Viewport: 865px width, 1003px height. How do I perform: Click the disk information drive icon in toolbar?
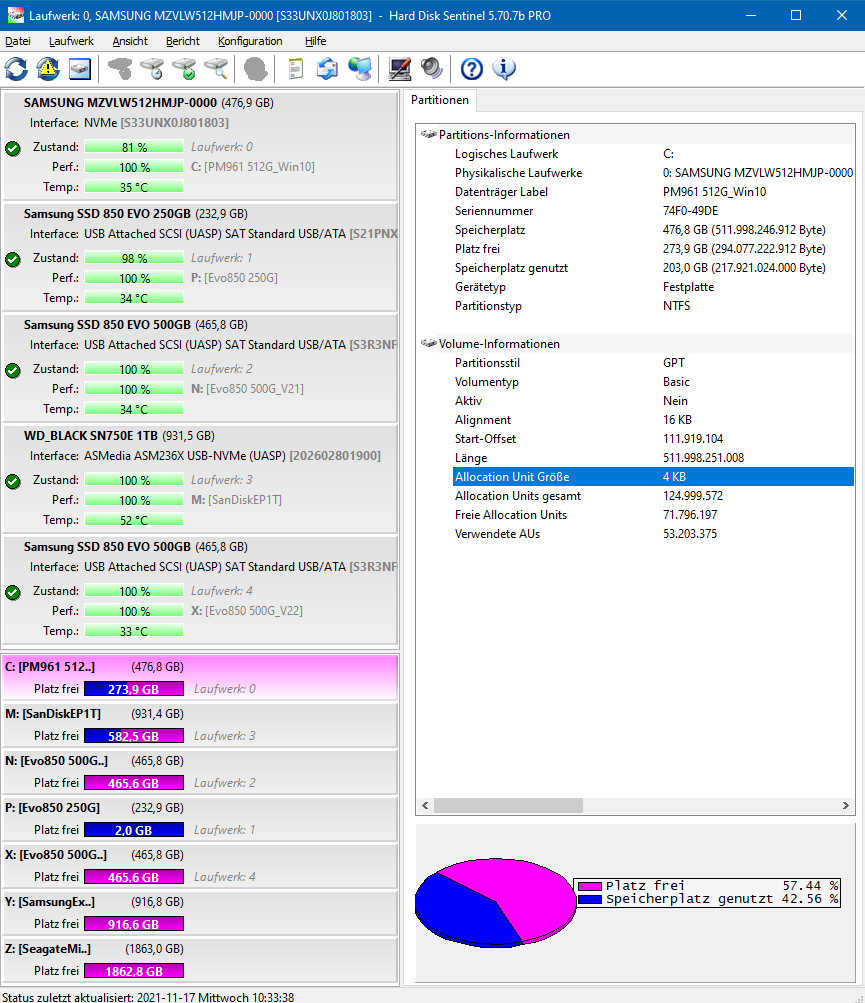click(80, 68)
